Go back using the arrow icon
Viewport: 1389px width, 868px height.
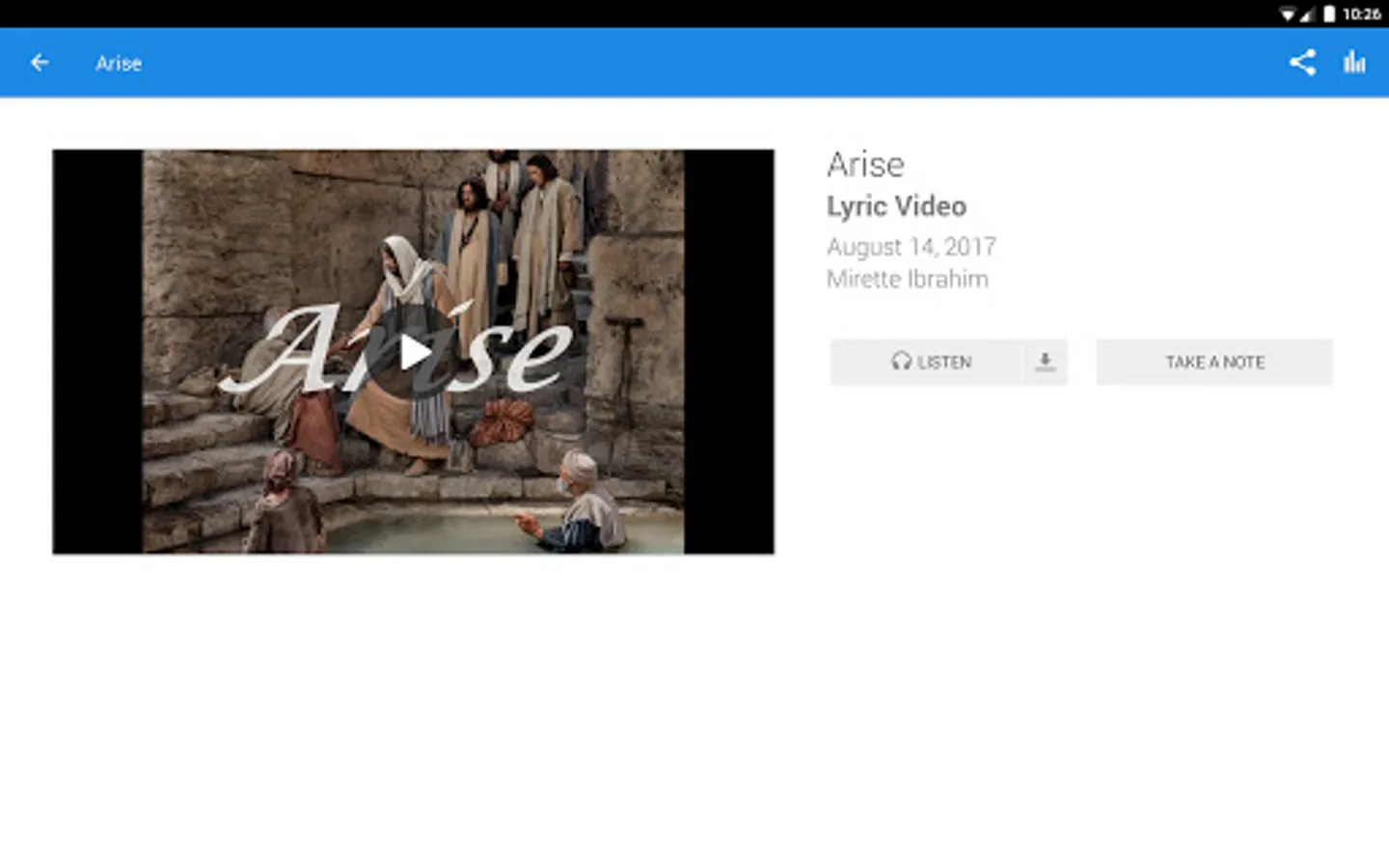(40, 63)
